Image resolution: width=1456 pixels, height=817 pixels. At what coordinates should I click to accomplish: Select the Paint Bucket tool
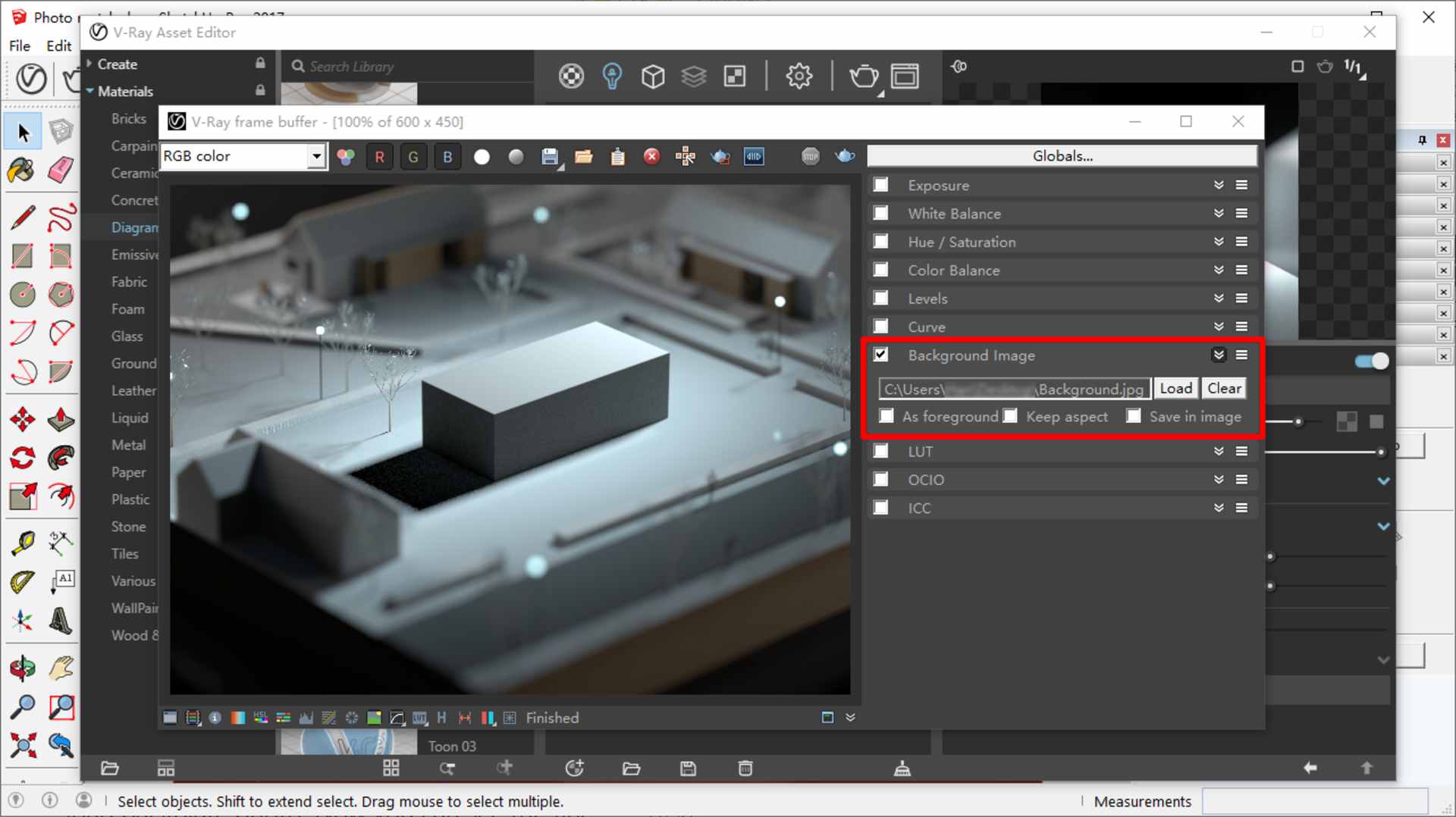(x=21, y=170)
